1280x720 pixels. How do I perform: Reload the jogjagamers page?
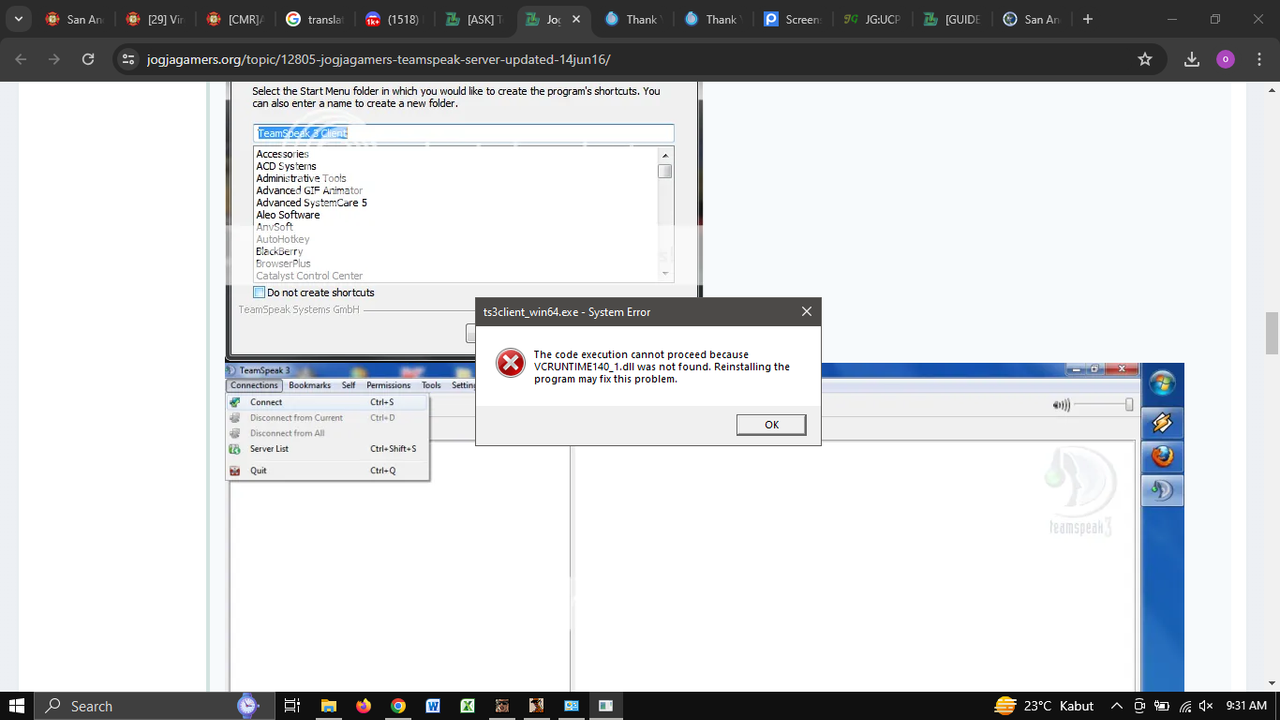88,59
